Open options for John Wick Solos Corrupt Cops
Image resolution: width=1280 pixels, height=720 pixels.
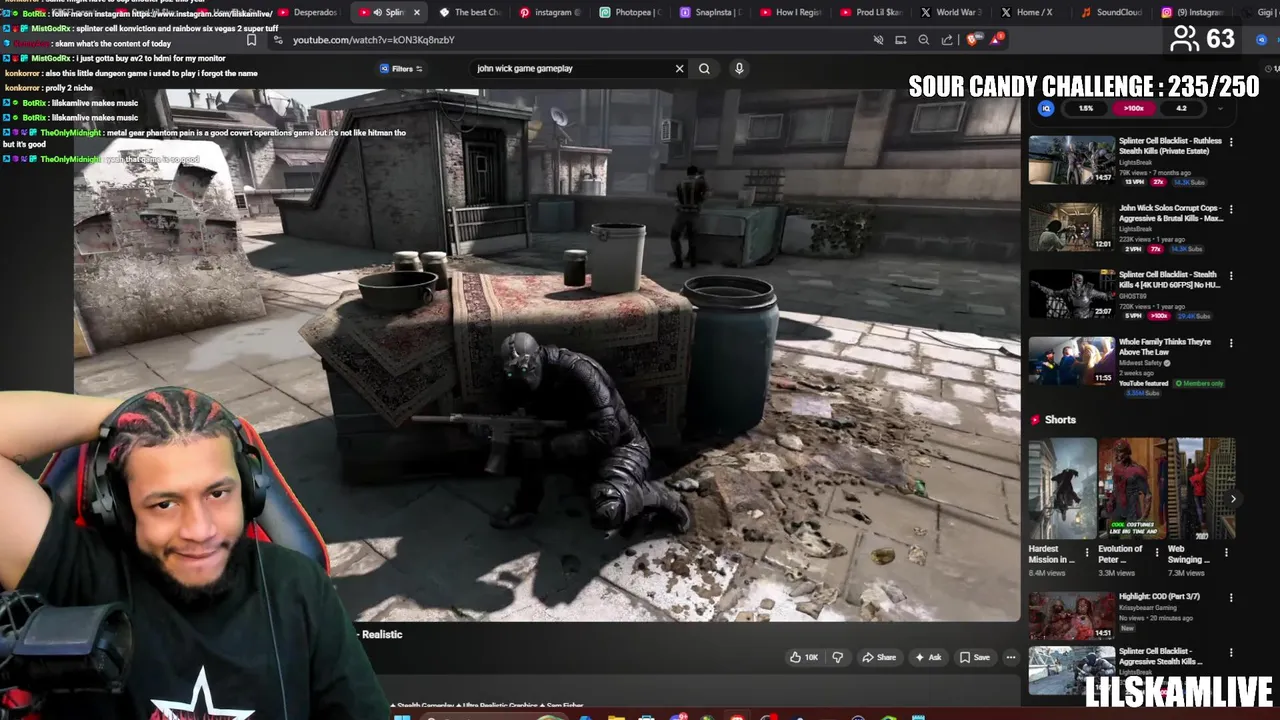1231,209
